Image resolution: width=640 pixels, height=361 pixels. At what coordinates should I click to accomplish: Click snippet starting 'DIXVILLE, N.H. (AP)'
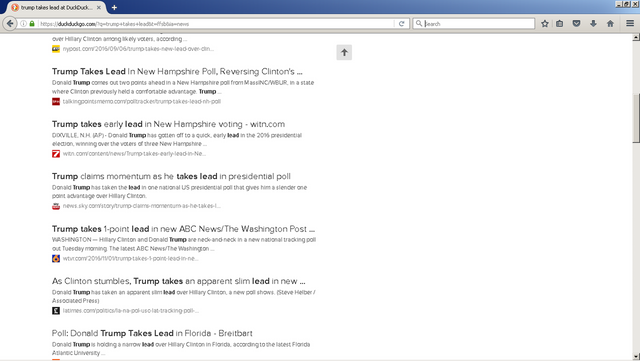click(x=177, y=139)
